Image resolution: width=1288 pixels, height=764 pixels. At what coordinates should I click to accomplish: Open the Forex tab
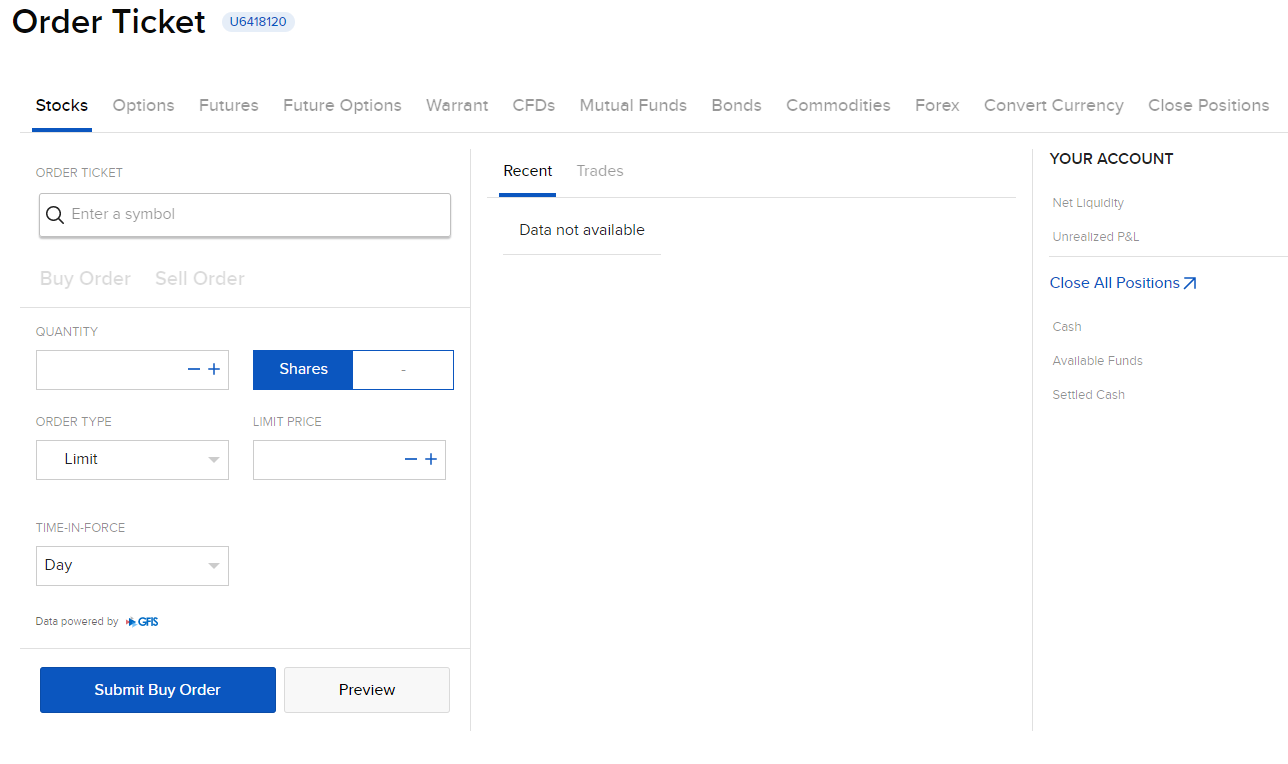[937, 105]
